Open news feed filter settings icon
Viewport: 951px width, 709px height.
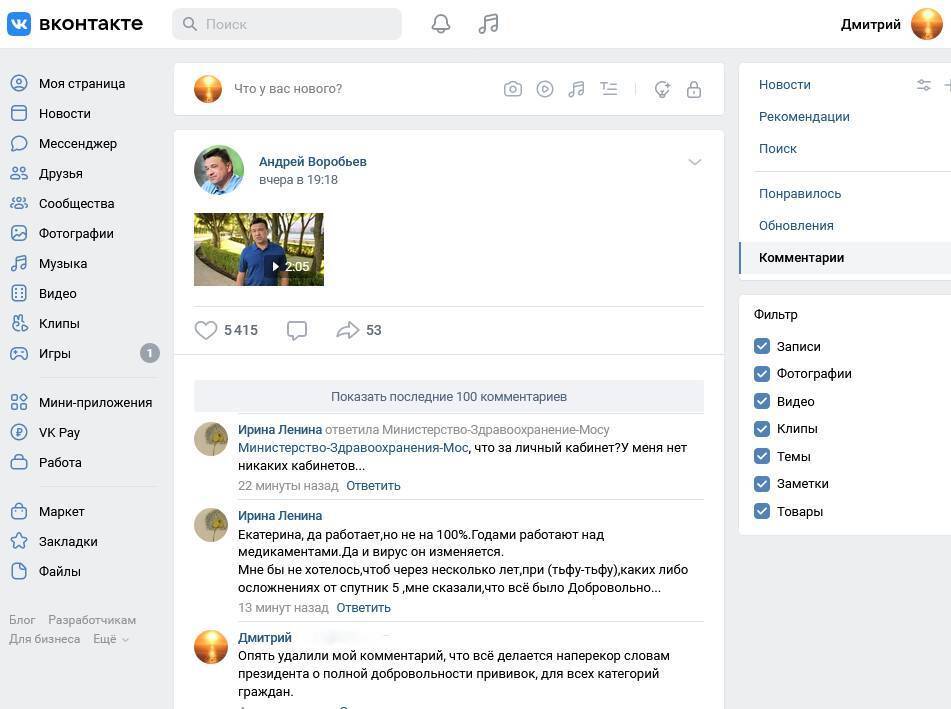(x=923, y=85)
